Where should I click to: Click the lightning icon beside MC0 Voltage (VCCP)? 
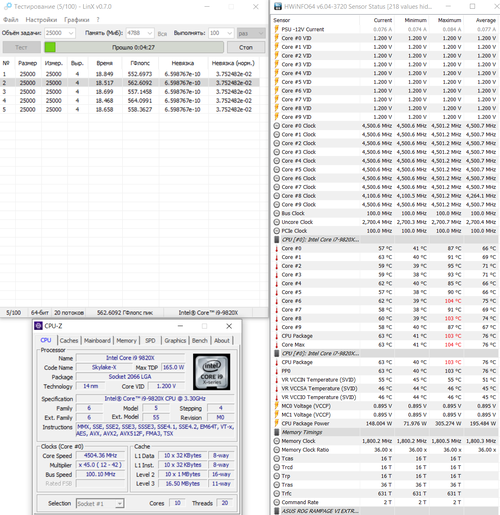pos(276,406)
